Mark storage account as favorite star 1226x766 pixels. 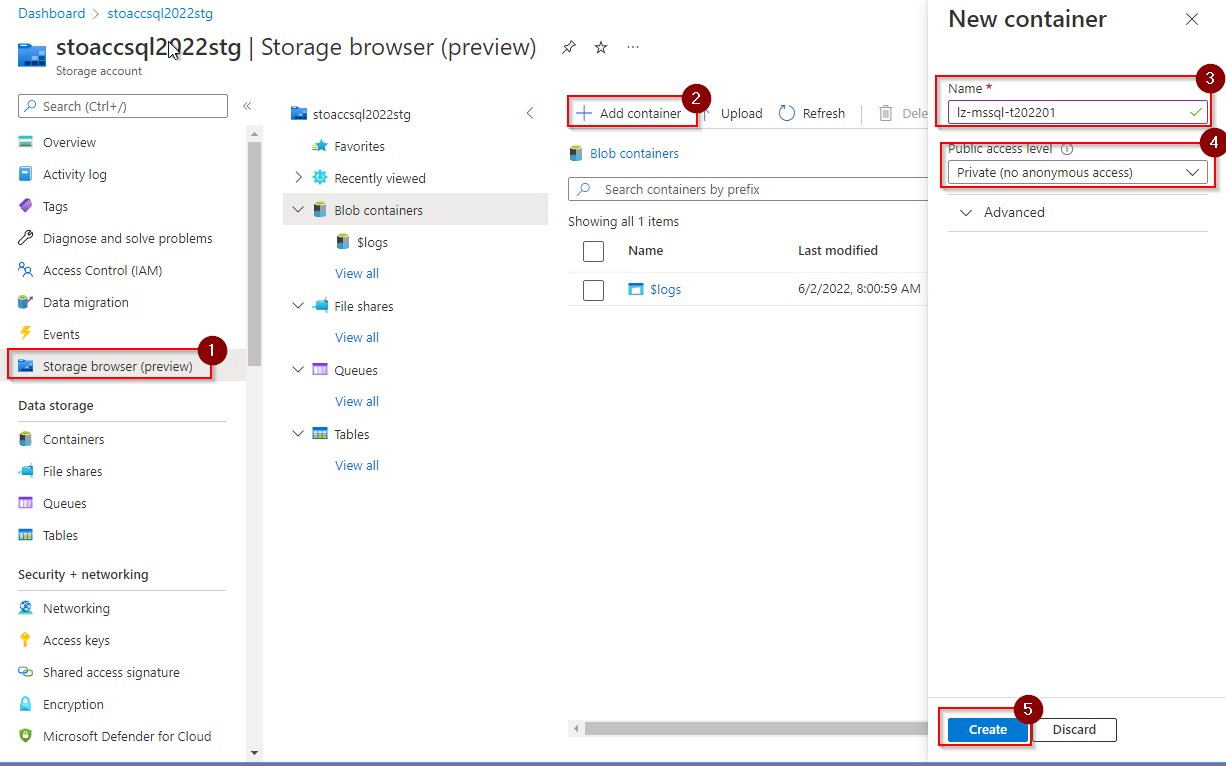(x=601, y=47)
